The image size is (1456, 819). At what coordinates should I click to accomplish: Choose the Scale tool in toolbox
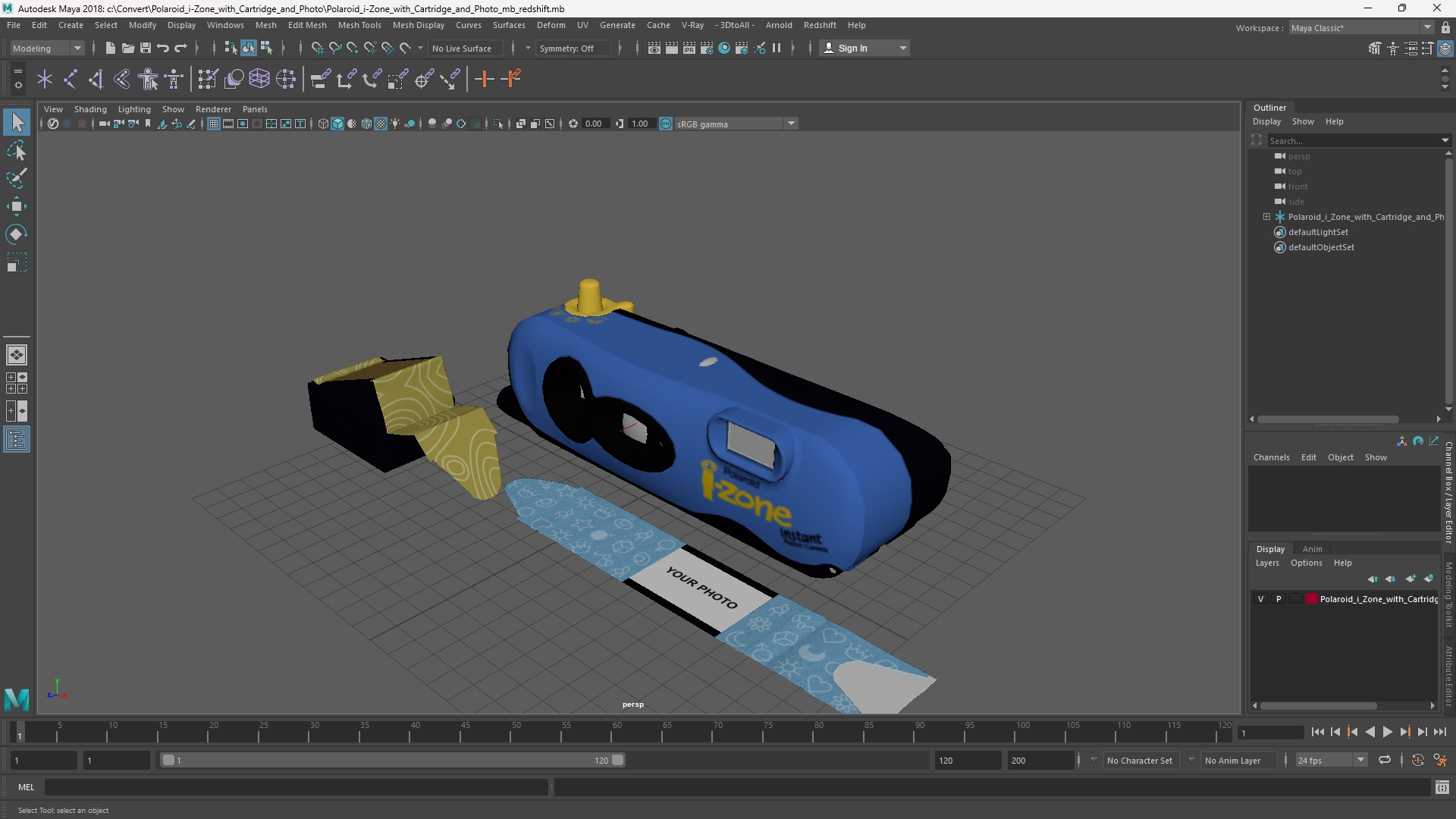17,262
